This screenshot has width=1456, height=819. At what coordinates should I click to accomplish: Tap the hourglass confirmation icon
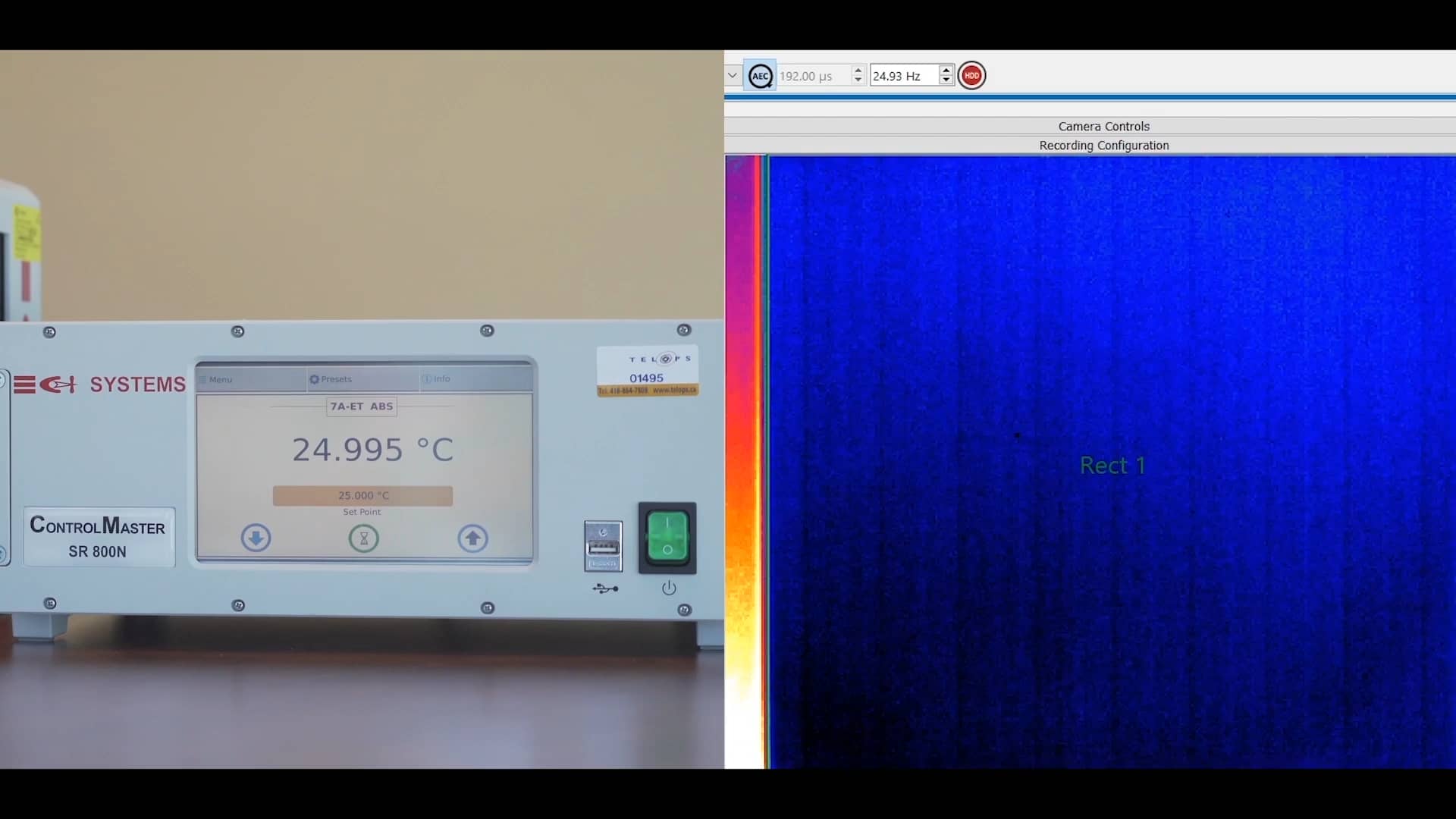point(363,538)
